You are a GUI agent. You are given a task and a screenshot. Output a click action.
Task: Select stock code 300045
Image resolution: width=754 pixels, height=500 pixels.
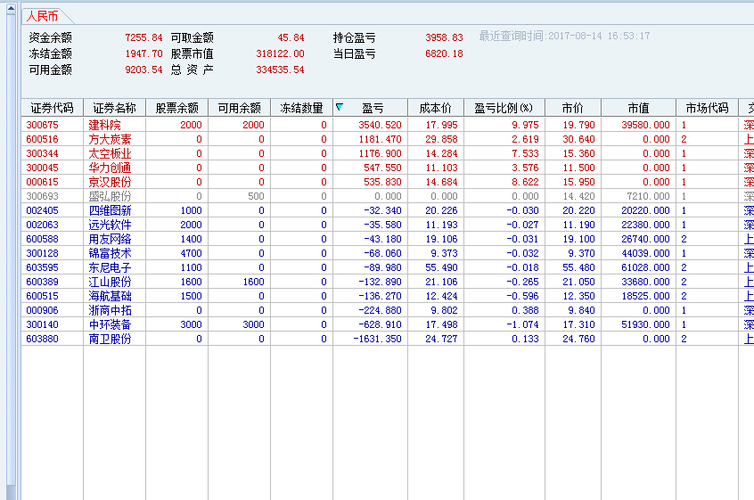point(42,168)
